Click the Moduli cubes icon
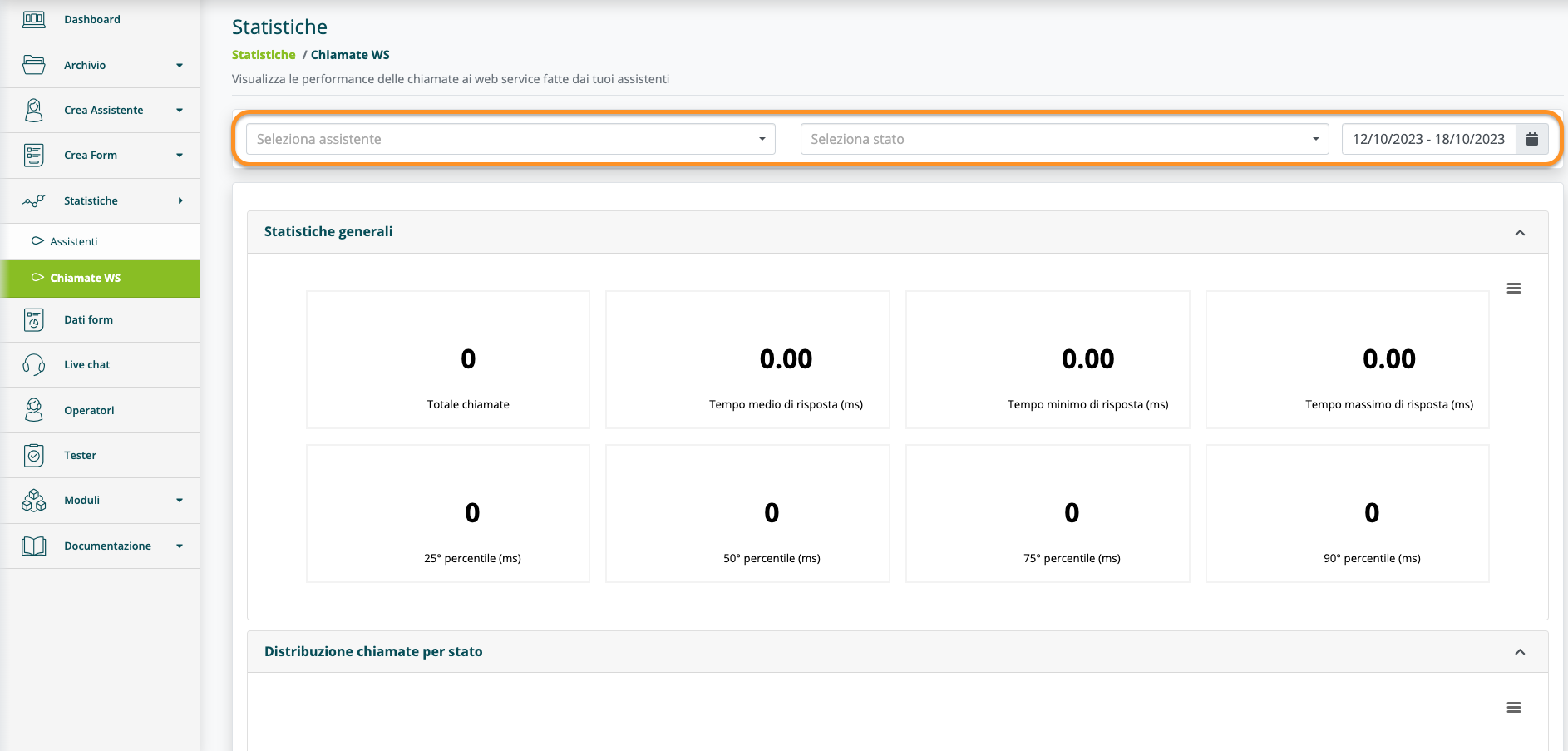The image size is (1568, 751). pyautogui.click(x=34, y=500)
